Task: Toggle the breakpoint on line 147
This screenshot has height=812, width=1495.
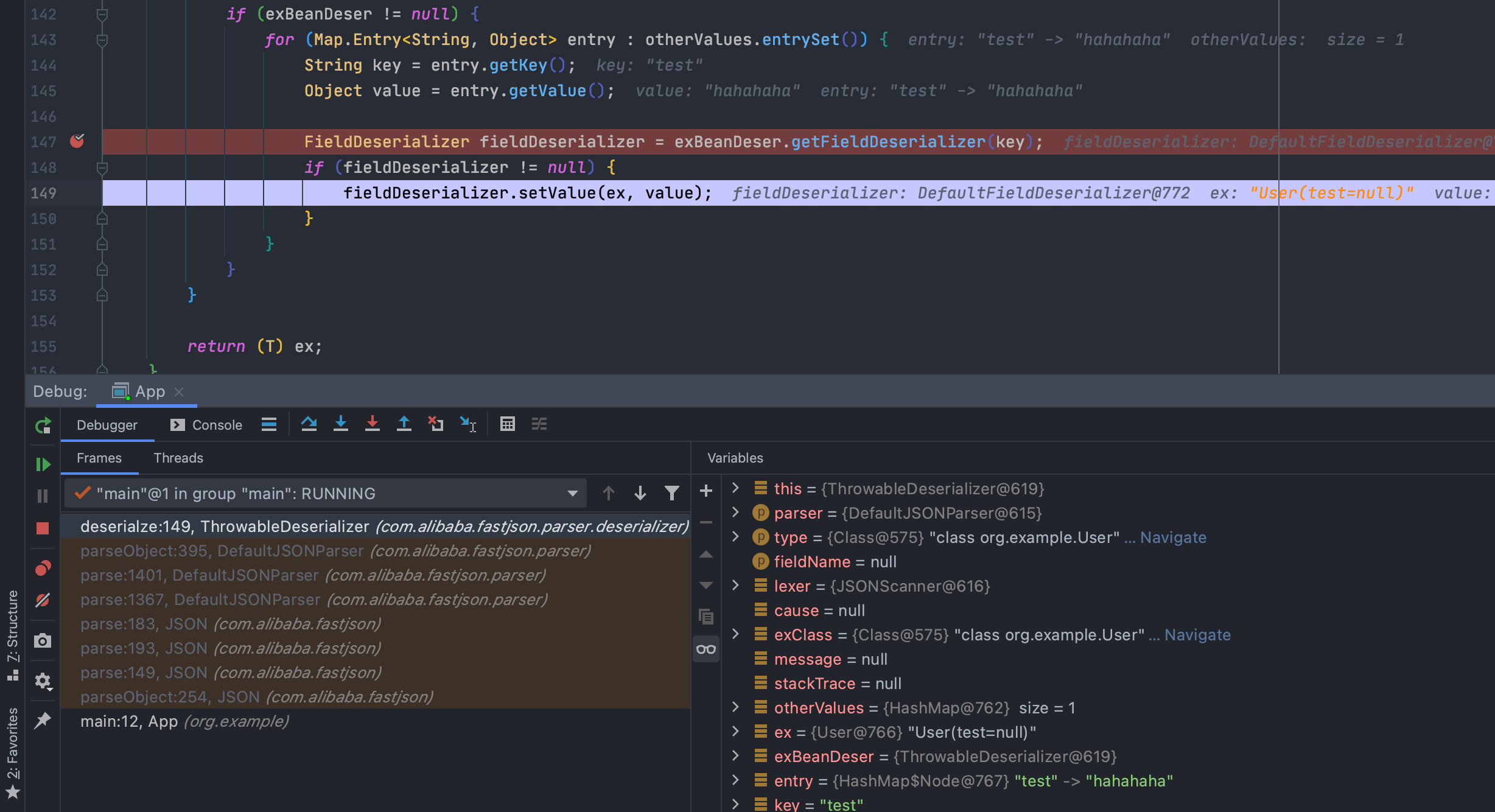Action: (x=77, y=141)
